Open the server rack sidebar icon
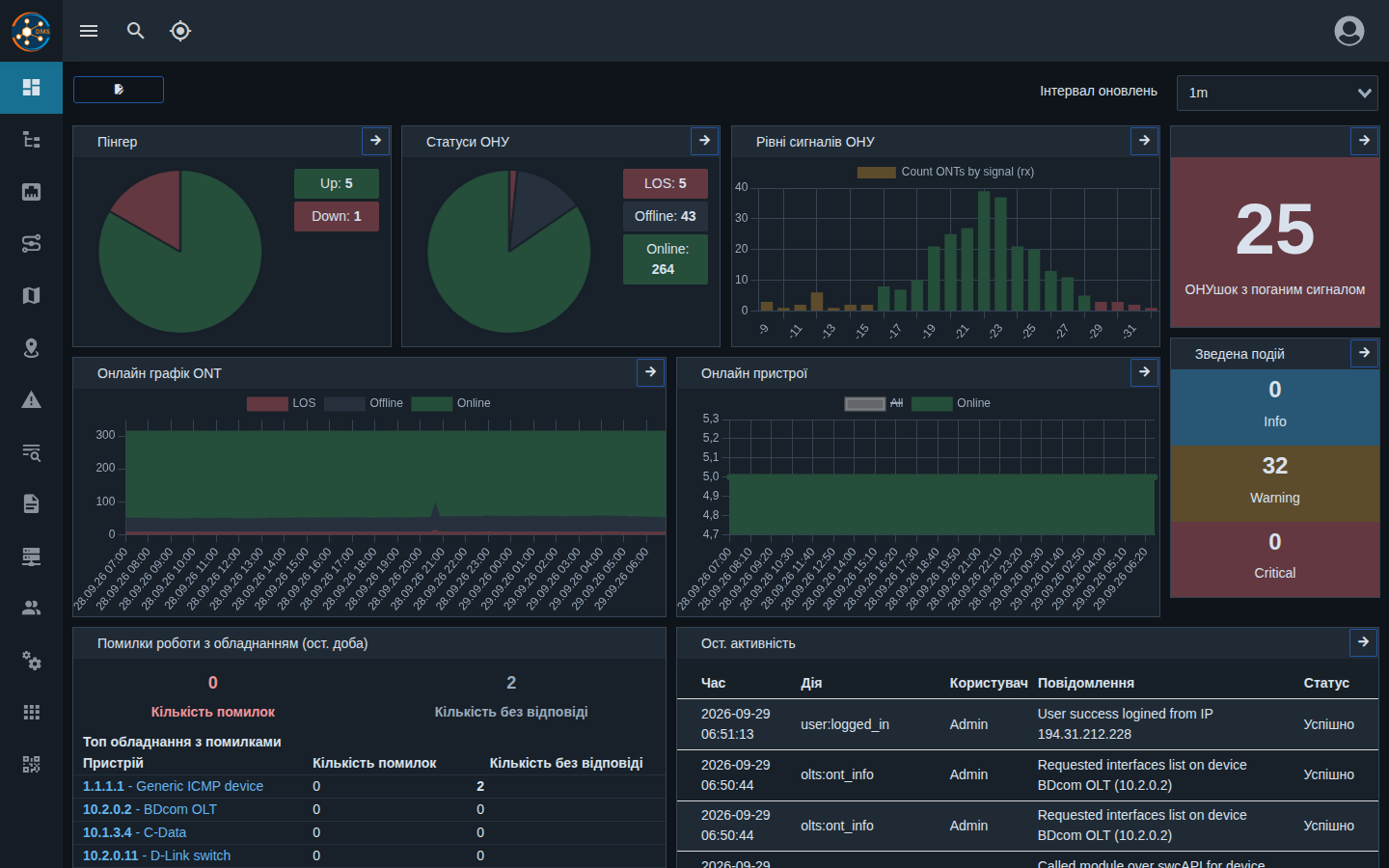The height and width of the screenshot is (868, 1389). tap(31, 556)
